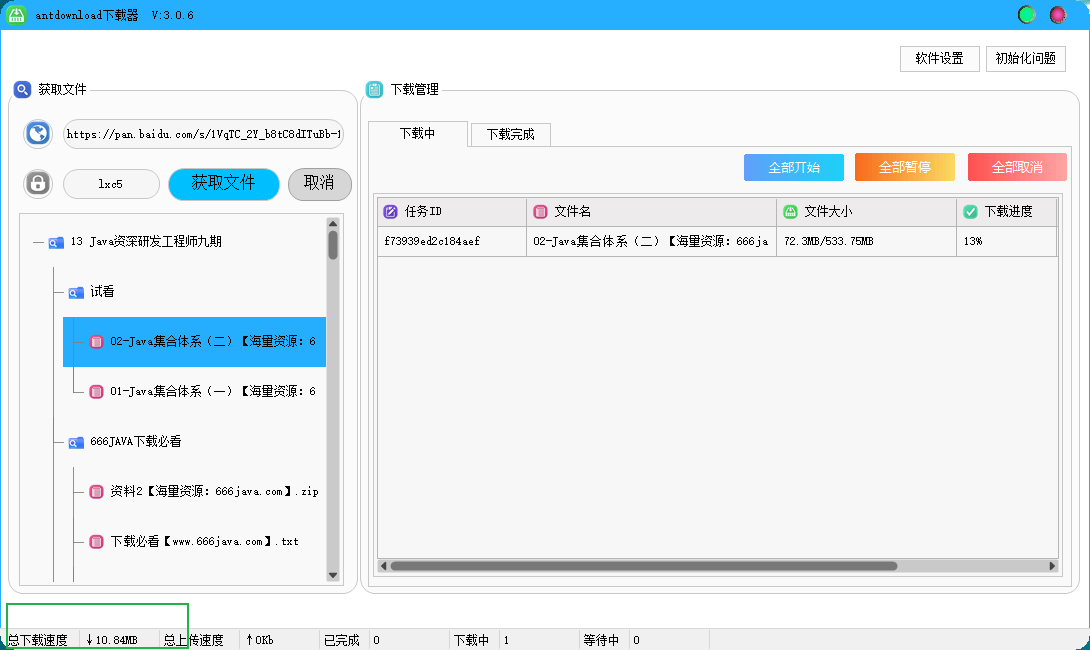
Task: Click the antdownload logo in the title bar
Action: coord(16,15)
